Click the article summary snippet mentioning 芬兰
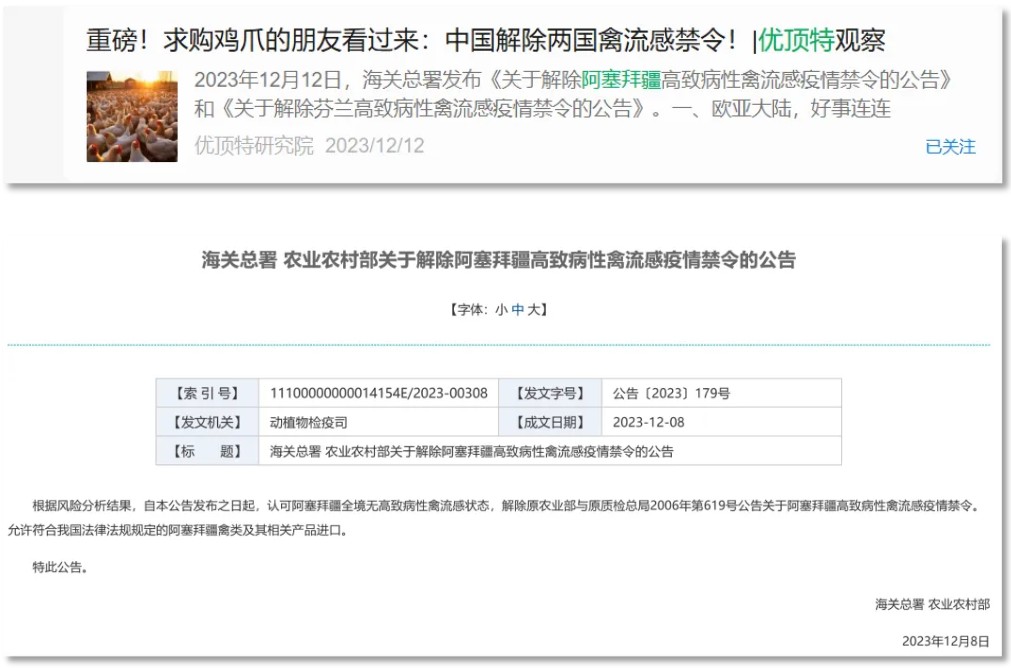Viewport: 1011px width, 668px height. click(x=574, y=94)
